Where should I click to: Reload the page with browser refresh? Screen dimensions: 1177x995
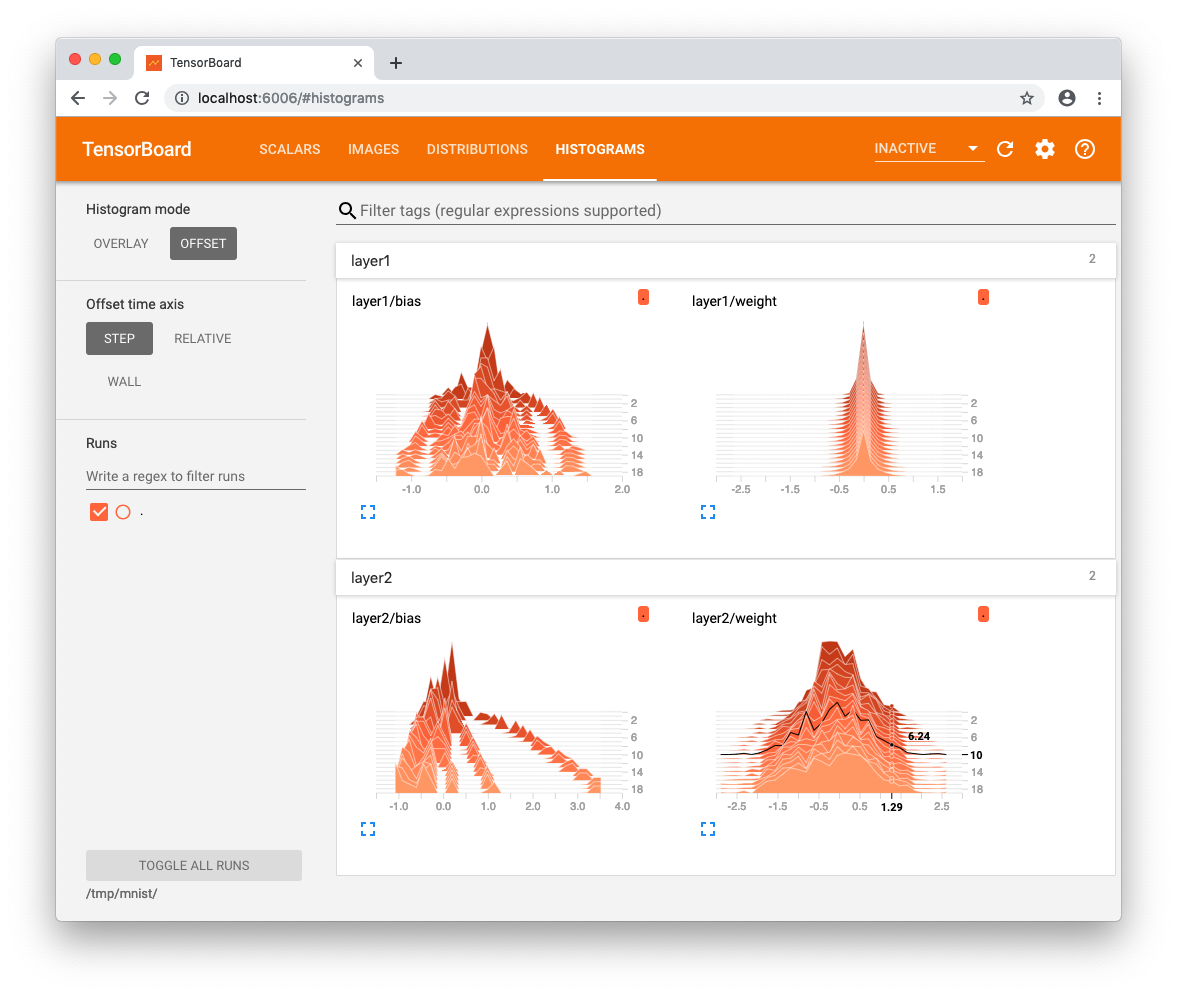[x=142, y=98]
